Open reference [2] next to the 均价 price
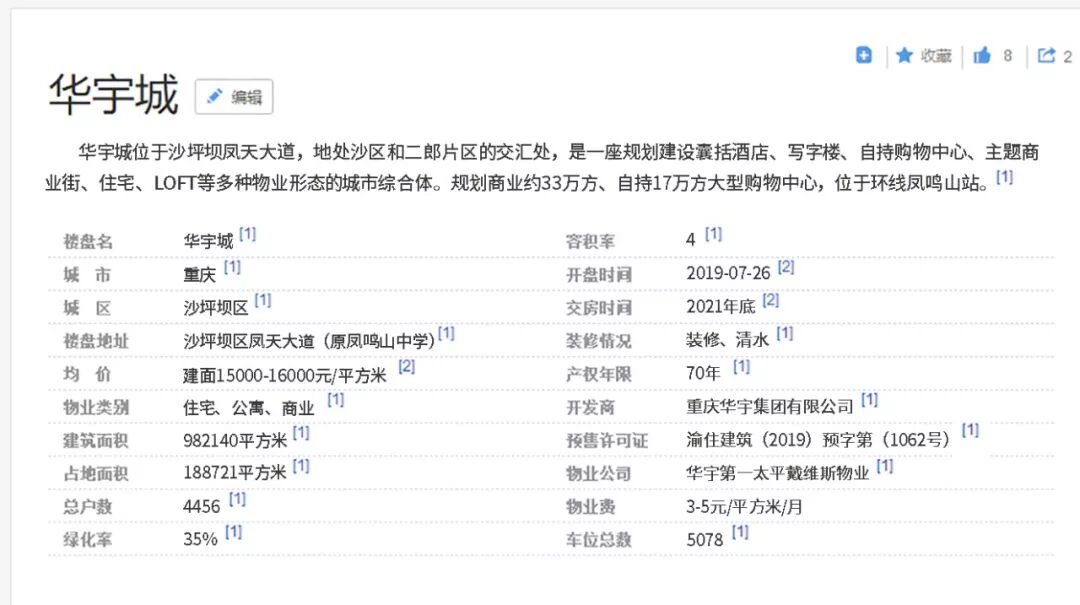The image size is (1080, 605). (x=406, y=366)
